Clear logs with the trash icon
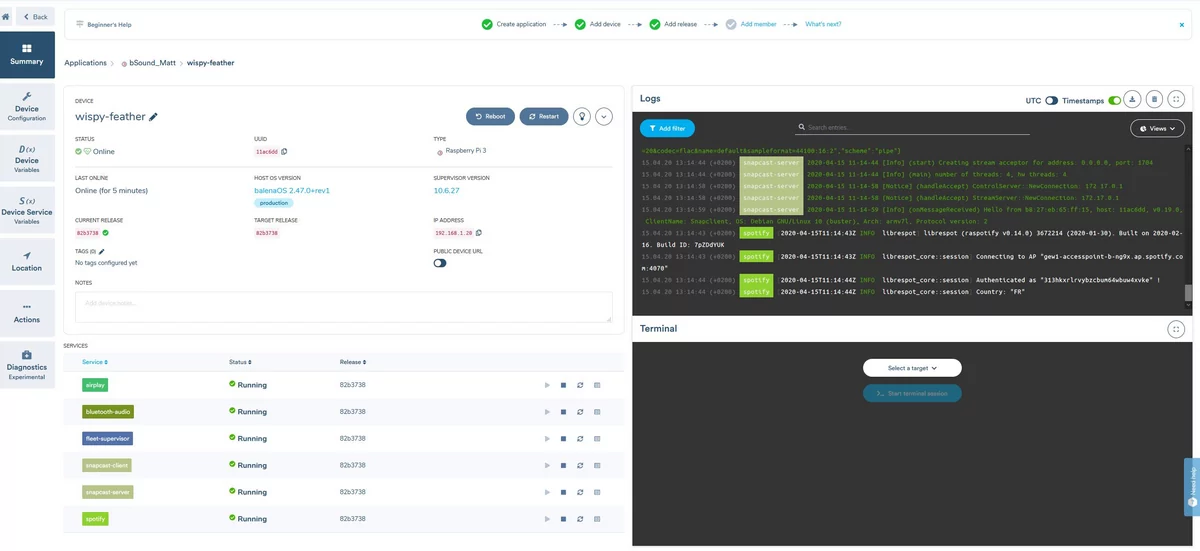 (x=1154, y=99)
